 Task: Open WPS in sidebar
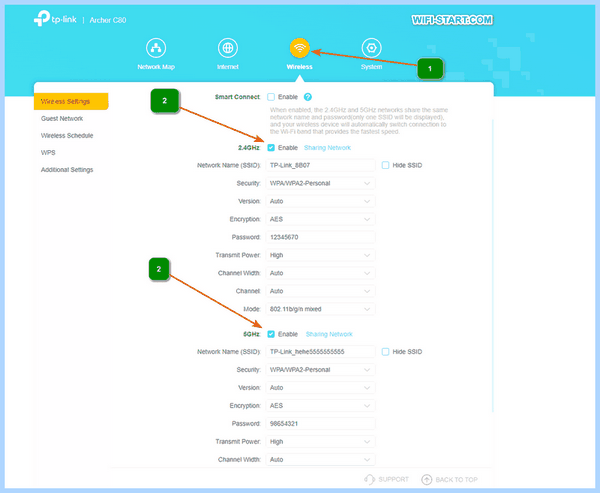[48, 153]
